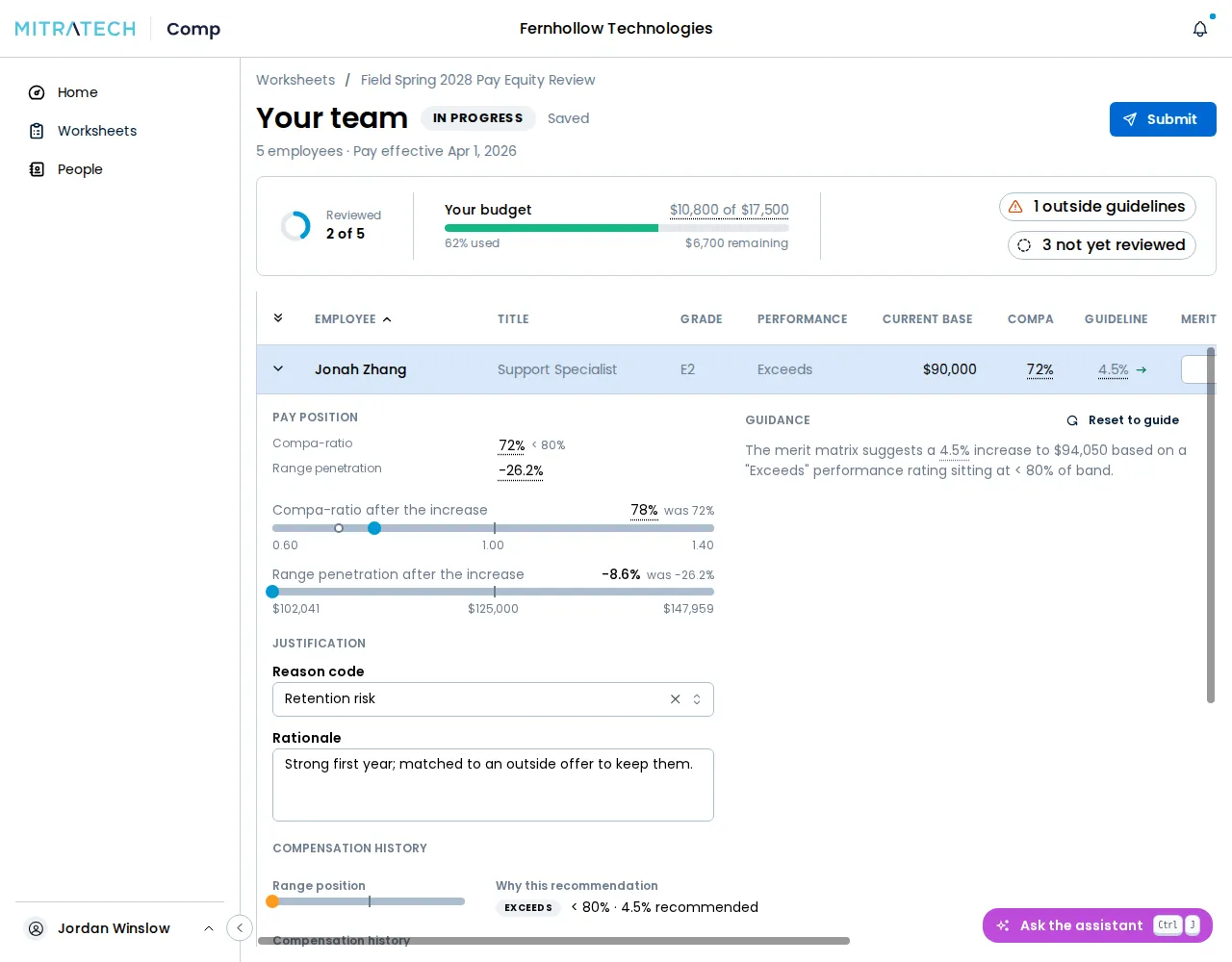The image size is (1232, 962).
Task: Expand all rows with double chevron
Action: (278, 318)
